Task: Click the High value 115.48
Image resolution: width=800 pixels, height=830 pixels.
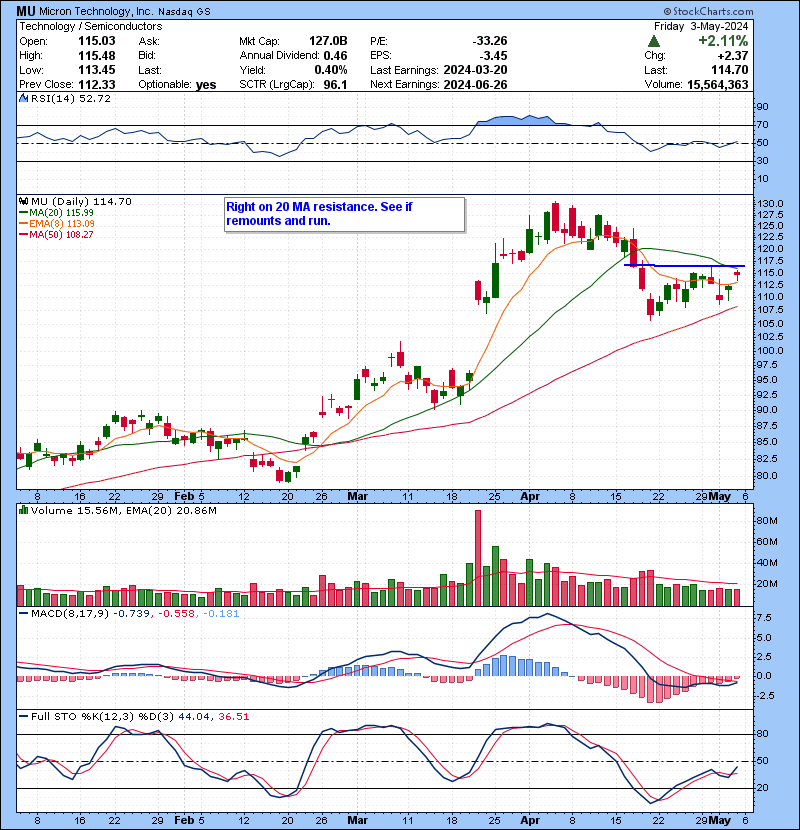Action: (97, 56)
